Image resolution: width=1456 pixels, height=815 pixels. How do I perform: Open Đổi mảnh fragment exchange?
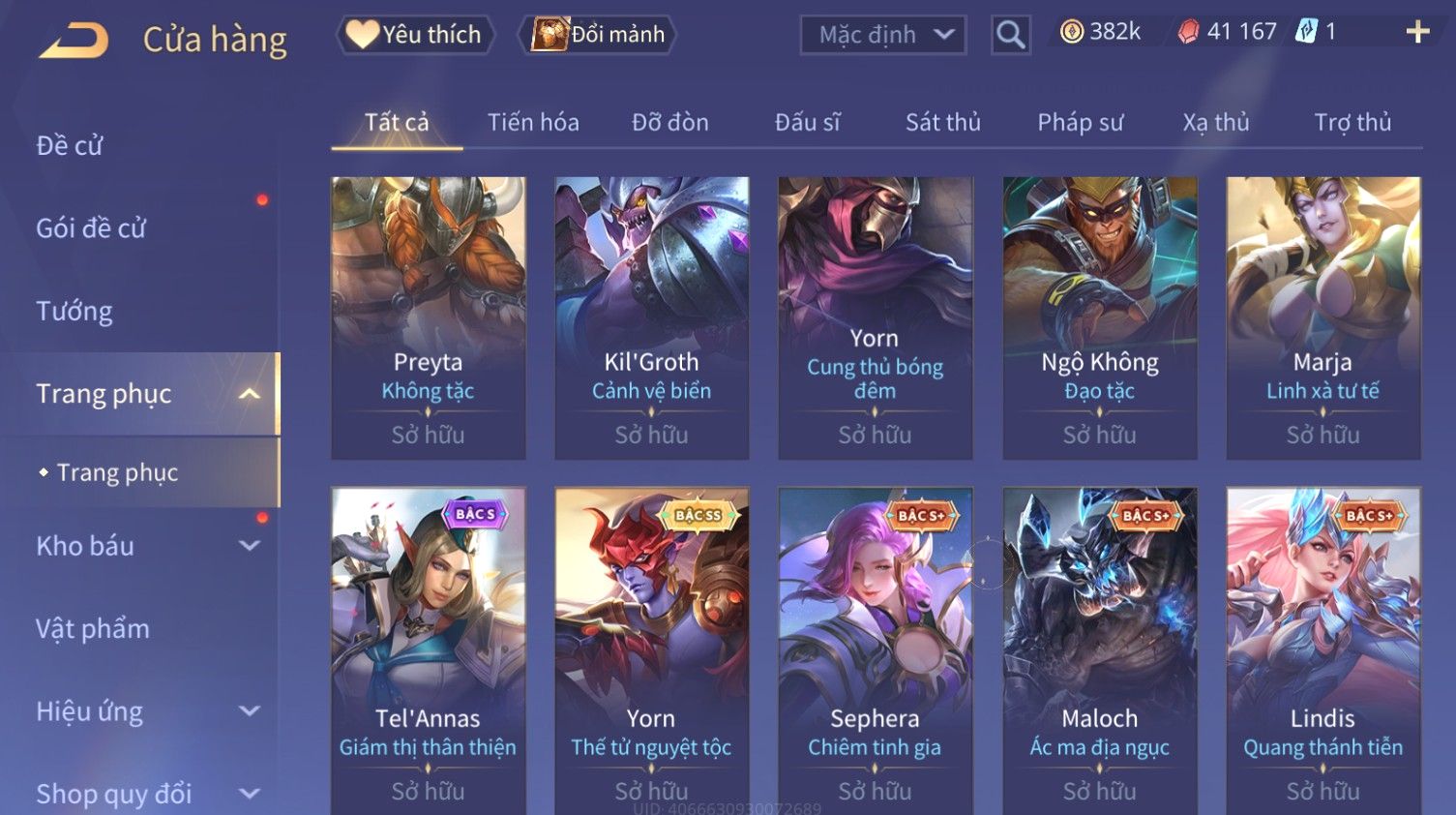point(598,35)
